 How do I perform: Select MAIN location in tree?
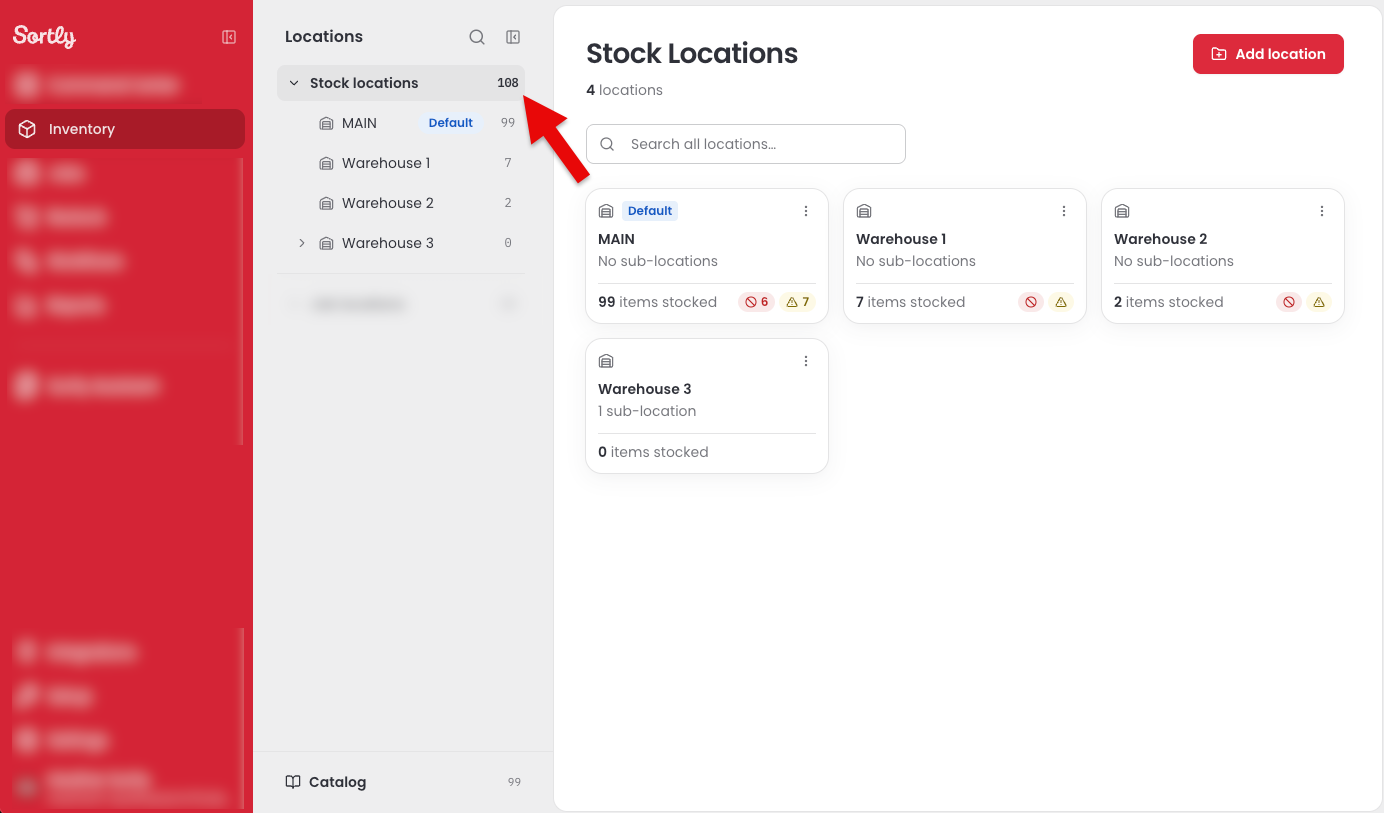359,123
